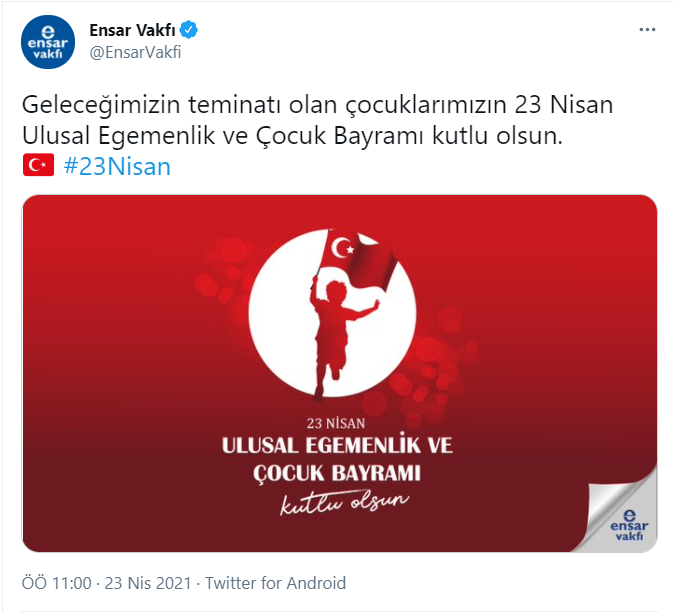
Task: Click the waving Turkish flag in the image
Action: [357, 257]
